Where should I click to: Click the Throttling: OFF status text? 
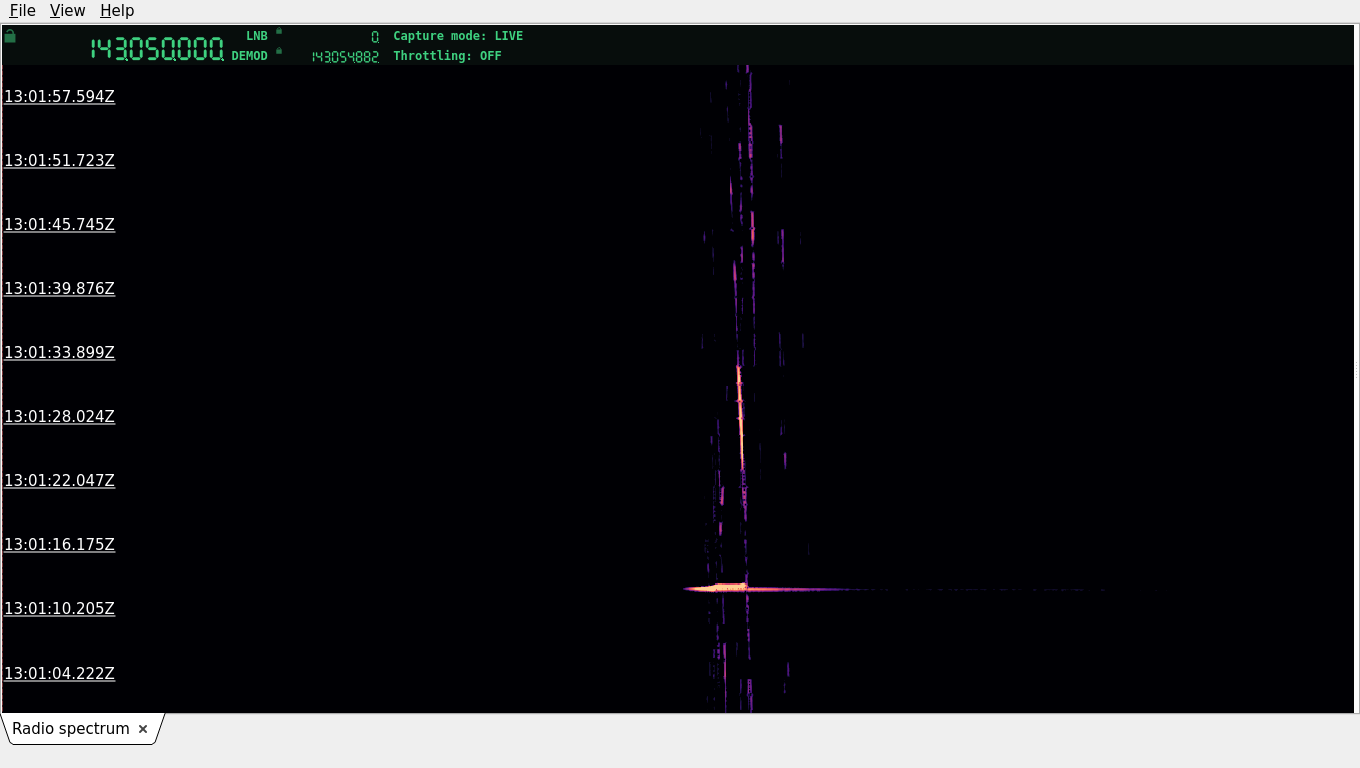pos(447,56)
